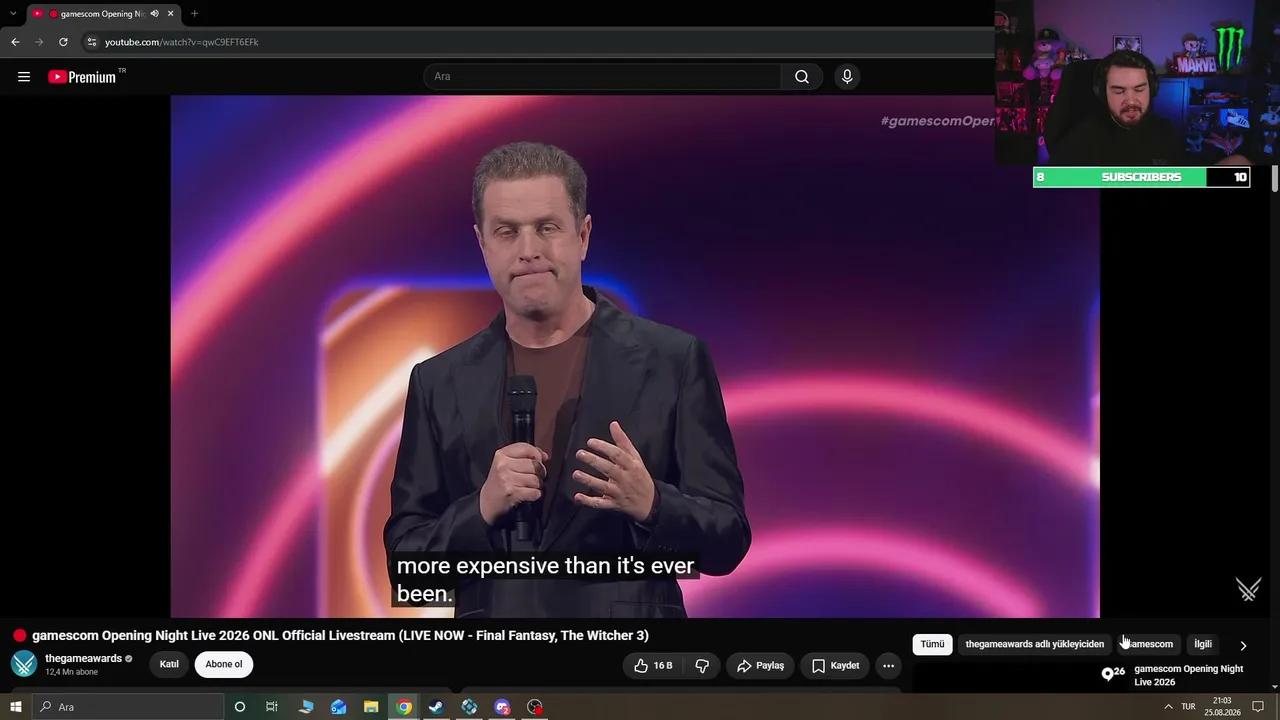This screenshot has height=720, width=1280.
Task: Focus the YouTube Ara search field
Action: click(603, 77)
